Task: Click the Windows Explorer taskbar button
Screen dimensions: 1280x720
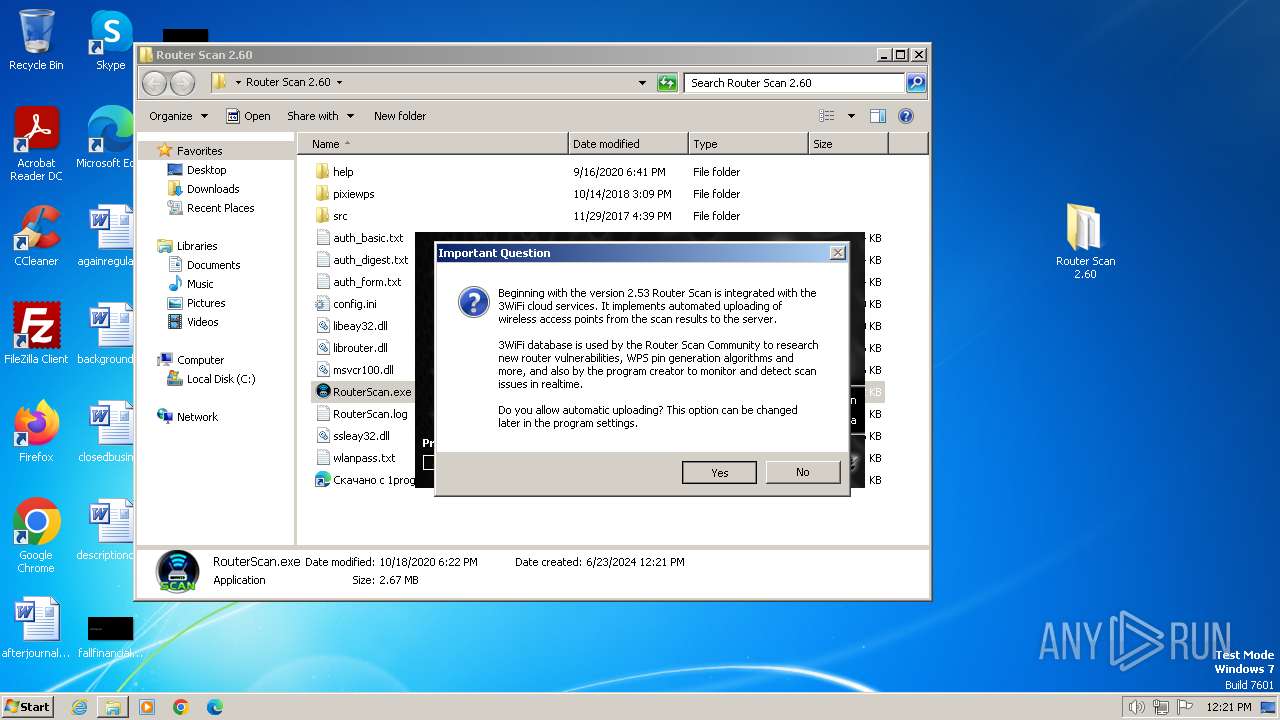Action: (x=113, y=707)
